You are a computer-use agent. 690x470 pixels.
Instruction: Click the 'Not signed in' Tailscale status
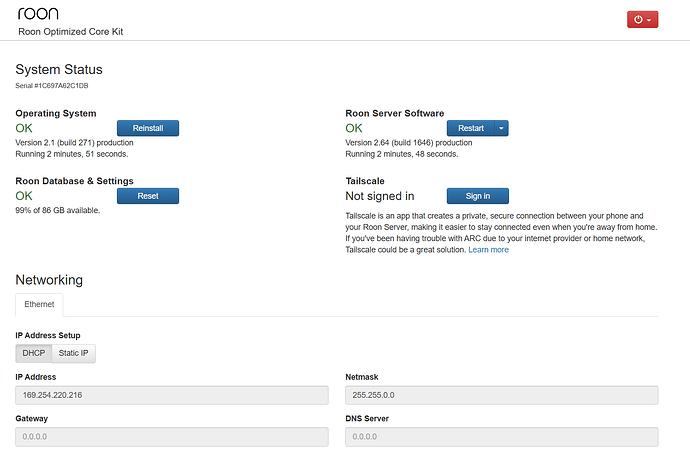click(x=380, y=196)
